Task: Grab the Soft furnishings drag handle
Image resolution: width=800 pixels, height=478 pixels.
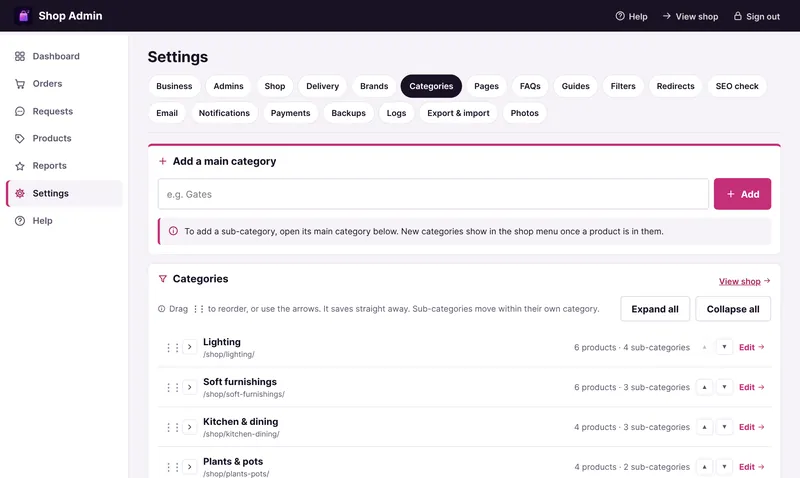Action: [172, 388]
